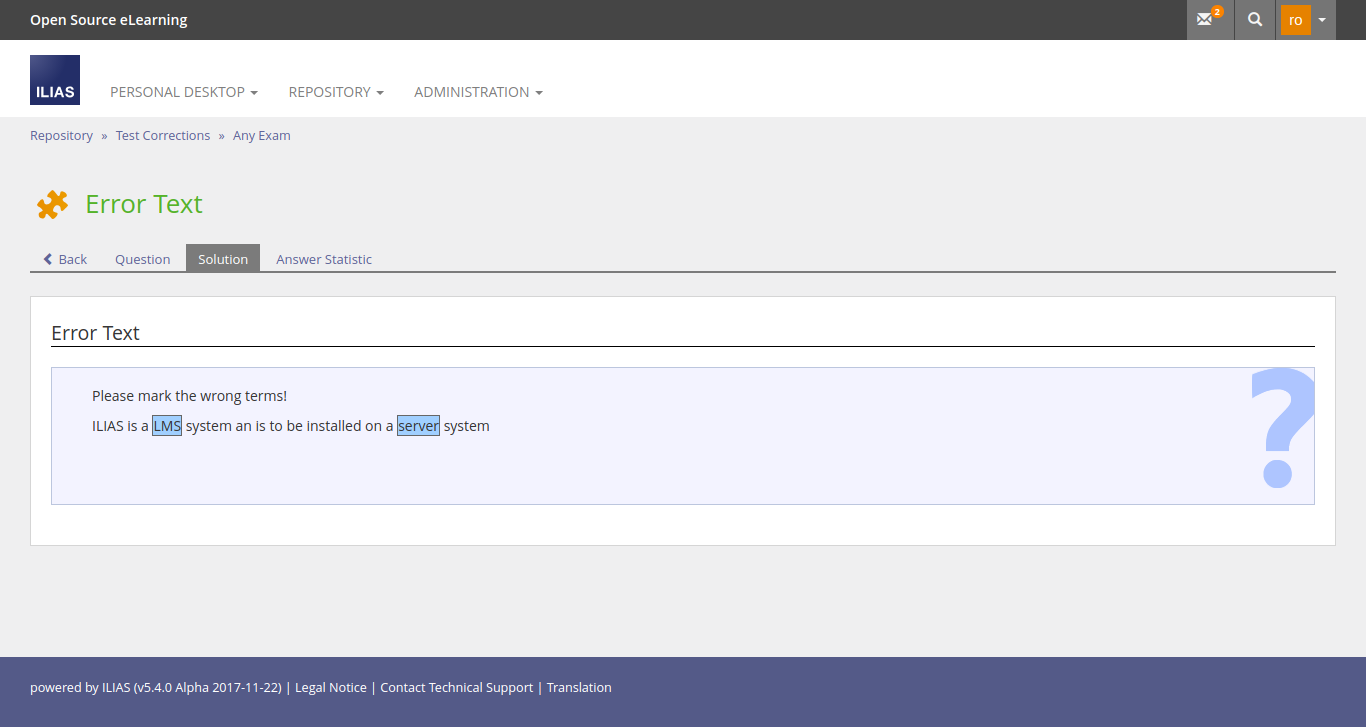The height and width of the screenshot is (727, 1366).
Task: Switch to the Question tab
Action: click(x=142, y=259)
